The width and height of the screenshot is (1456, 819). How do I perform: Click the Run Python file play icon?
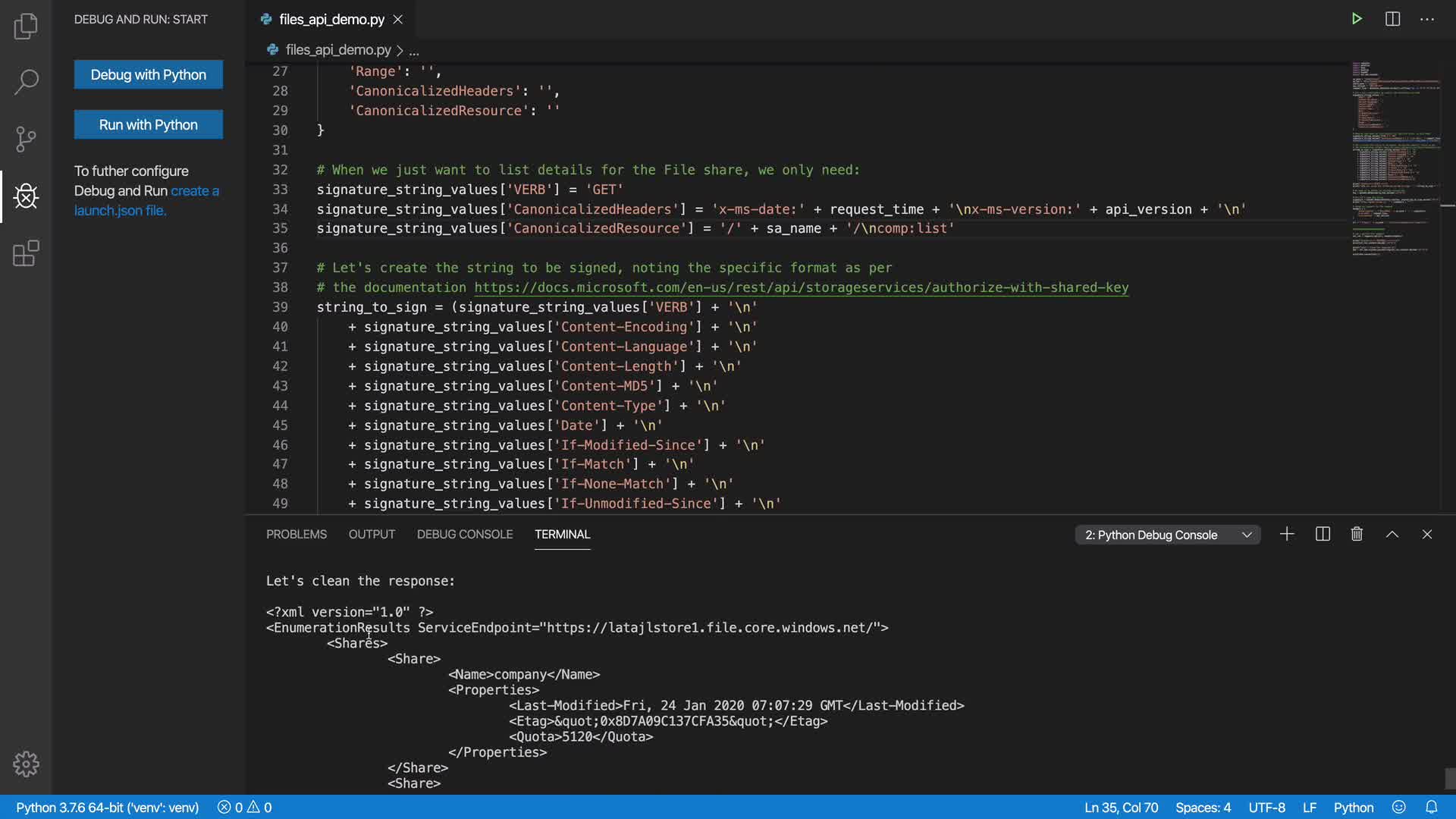click(x=1357, y=19)
